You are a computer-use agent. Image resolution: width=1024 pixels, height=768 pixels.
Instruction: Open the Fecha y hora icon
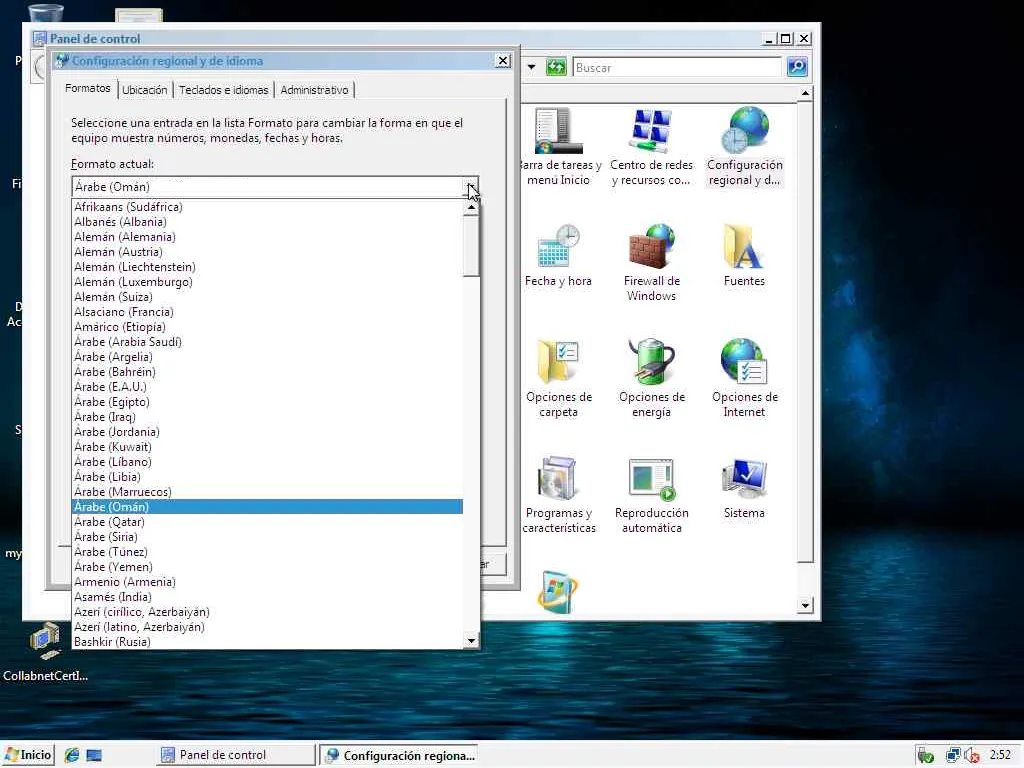tap(558, 256)
